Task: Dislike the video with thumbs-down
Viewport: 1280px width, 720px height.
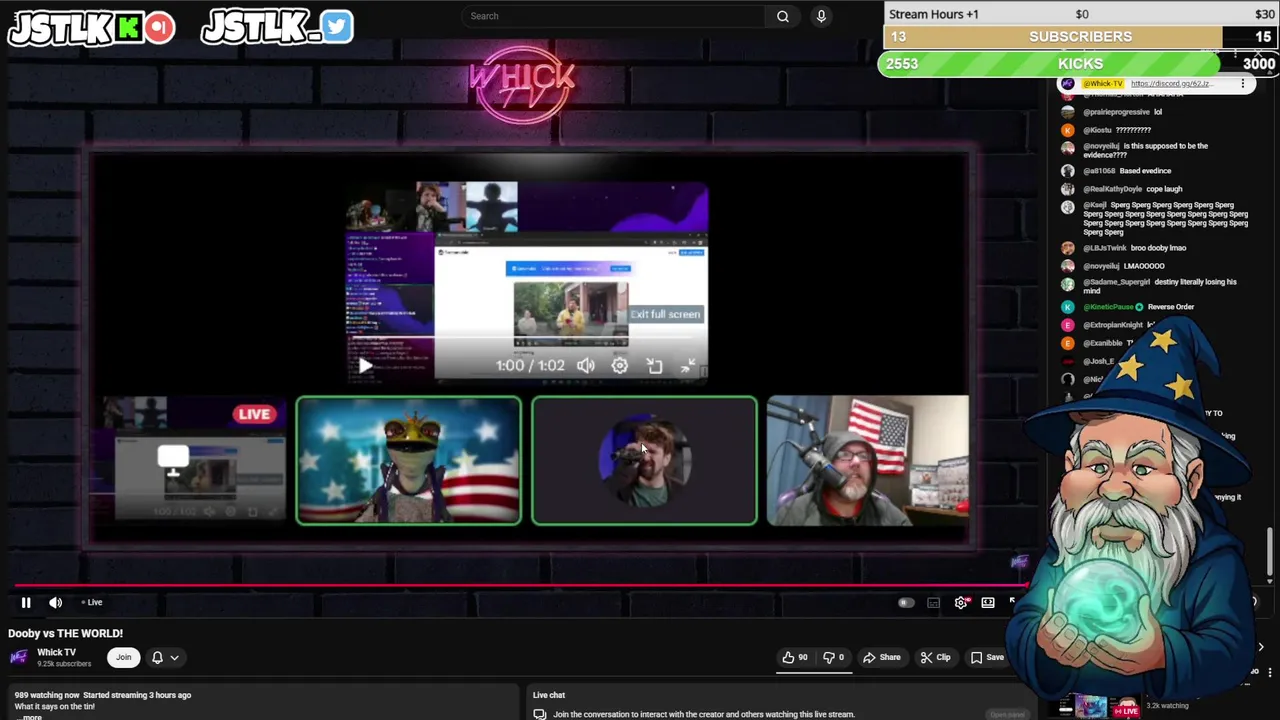Action: click(x=833, y=657)
